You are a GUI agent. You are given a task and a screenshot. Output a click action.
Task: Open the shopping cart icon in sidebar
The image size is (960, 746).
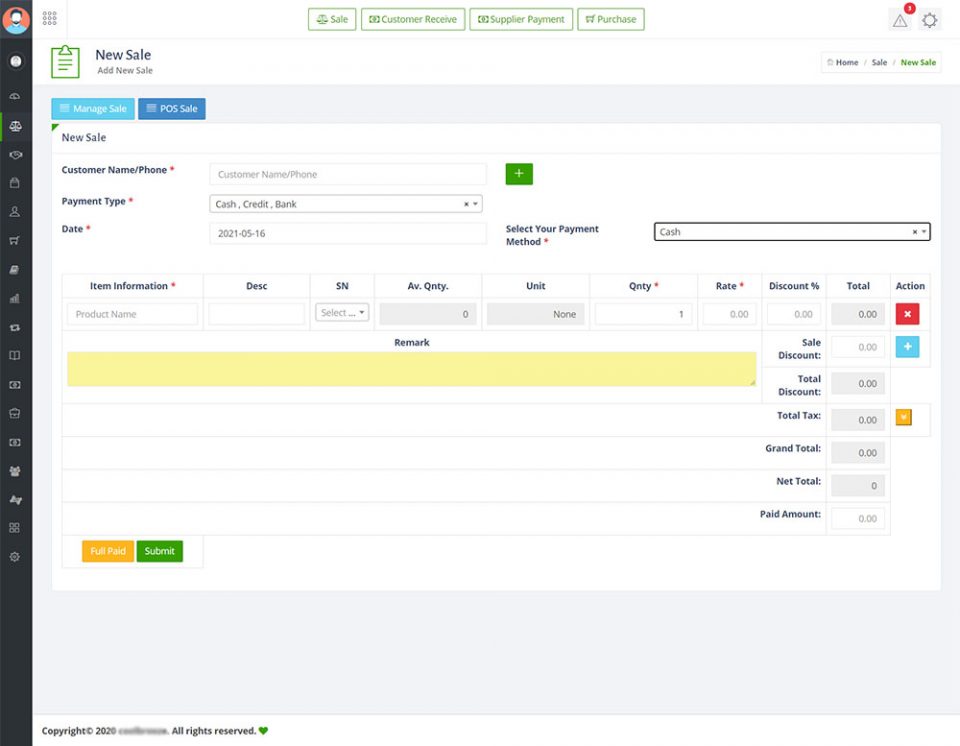click(15, 241)
